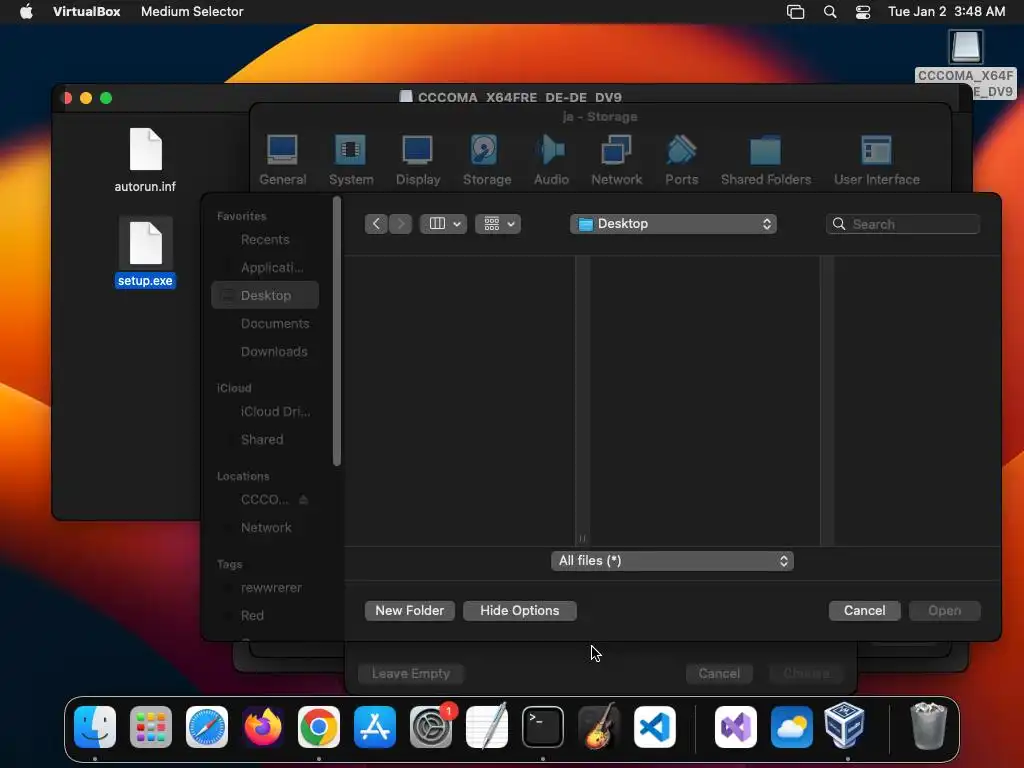Select the Red tag in sidebar
Image resolution: width=1024 pixels, height=768 pixels.
tap(265, 615)
